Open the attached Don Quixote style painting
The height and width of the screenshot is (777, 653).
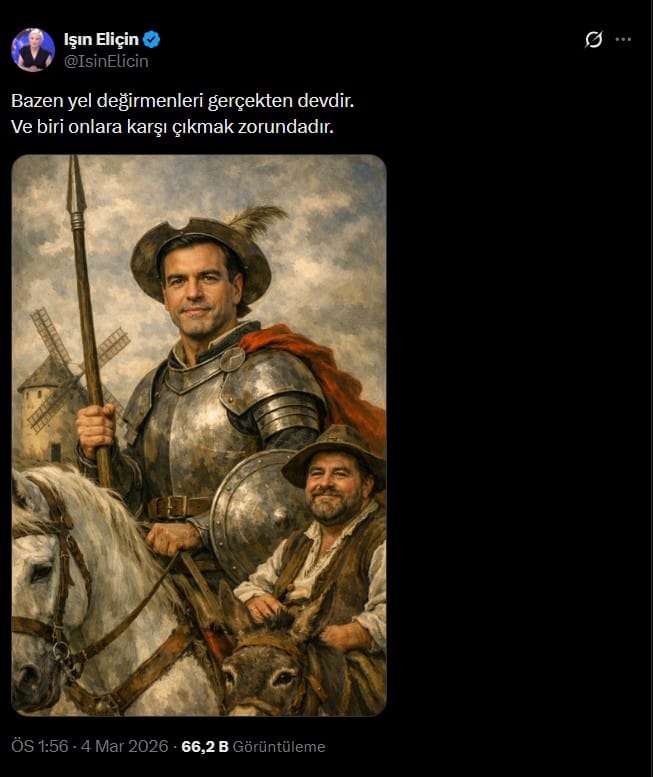199,435
